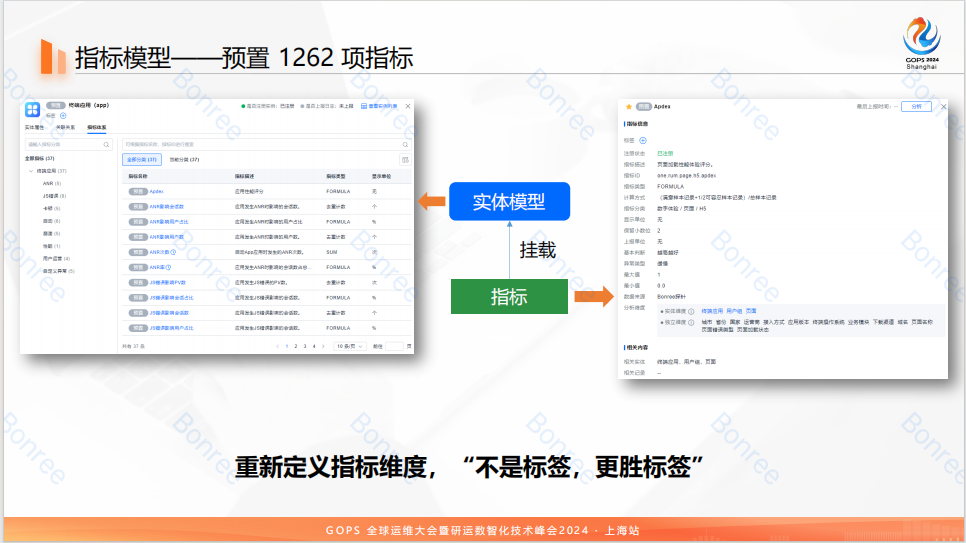Select the ANR (5) tree item

pyautogui.click(x=52, y=184)
